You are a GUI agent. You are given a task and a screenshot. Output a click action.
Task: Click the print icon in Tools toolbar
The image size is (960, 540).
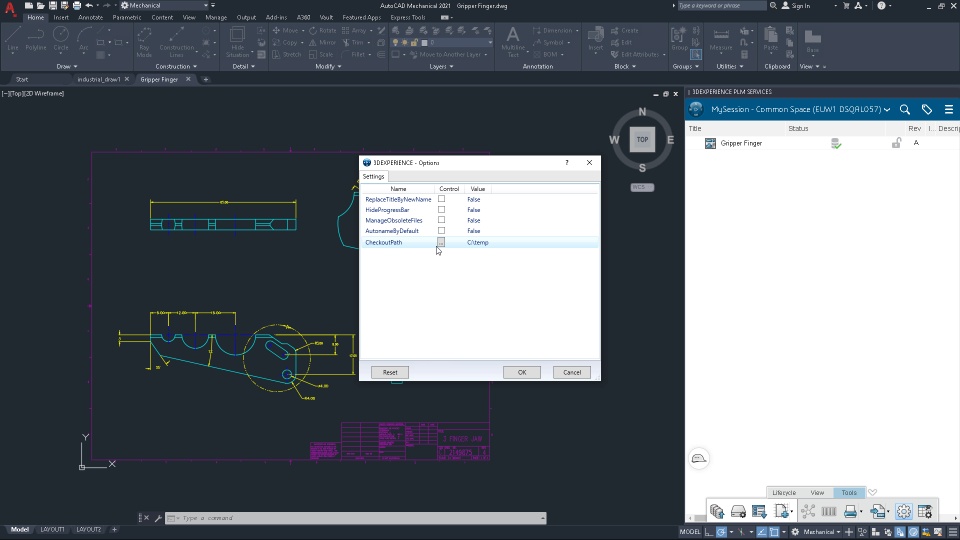(851, 511)
